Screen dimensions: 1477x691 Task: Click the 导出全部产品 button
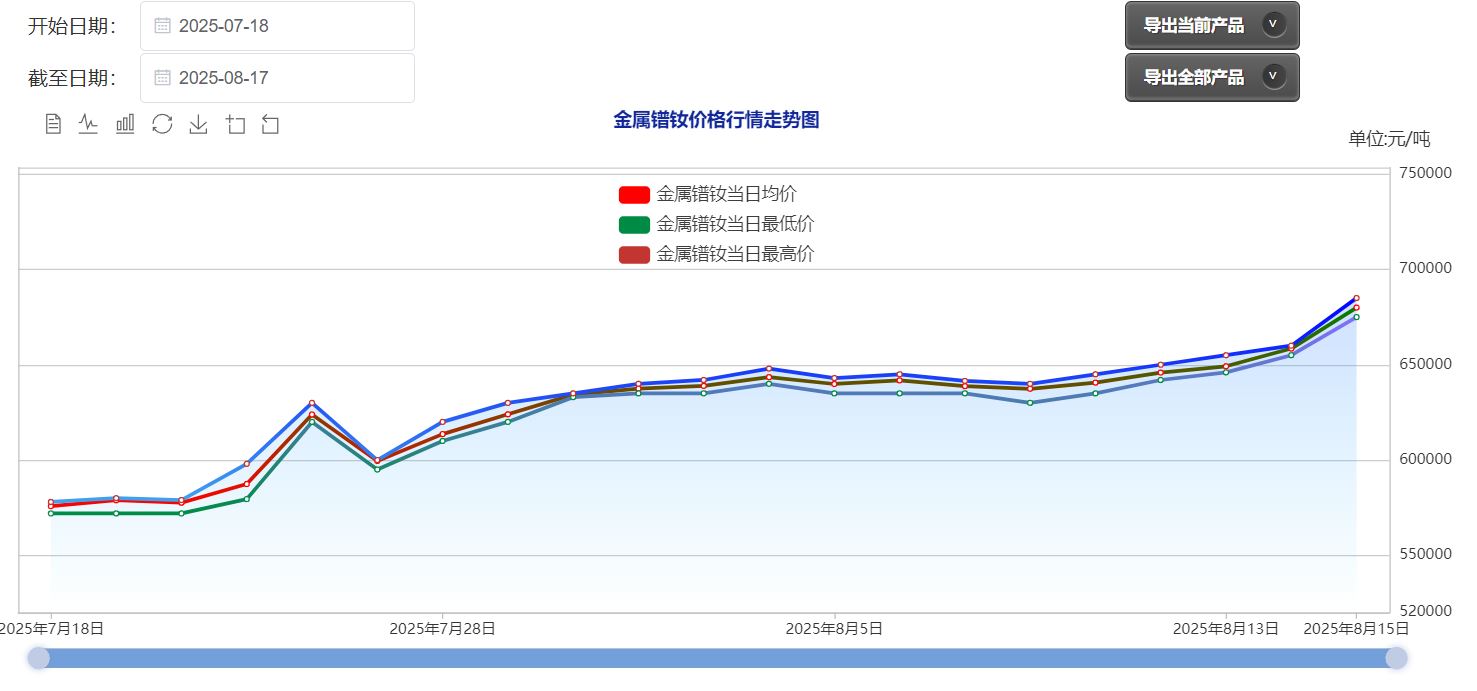pos(1212,77)
